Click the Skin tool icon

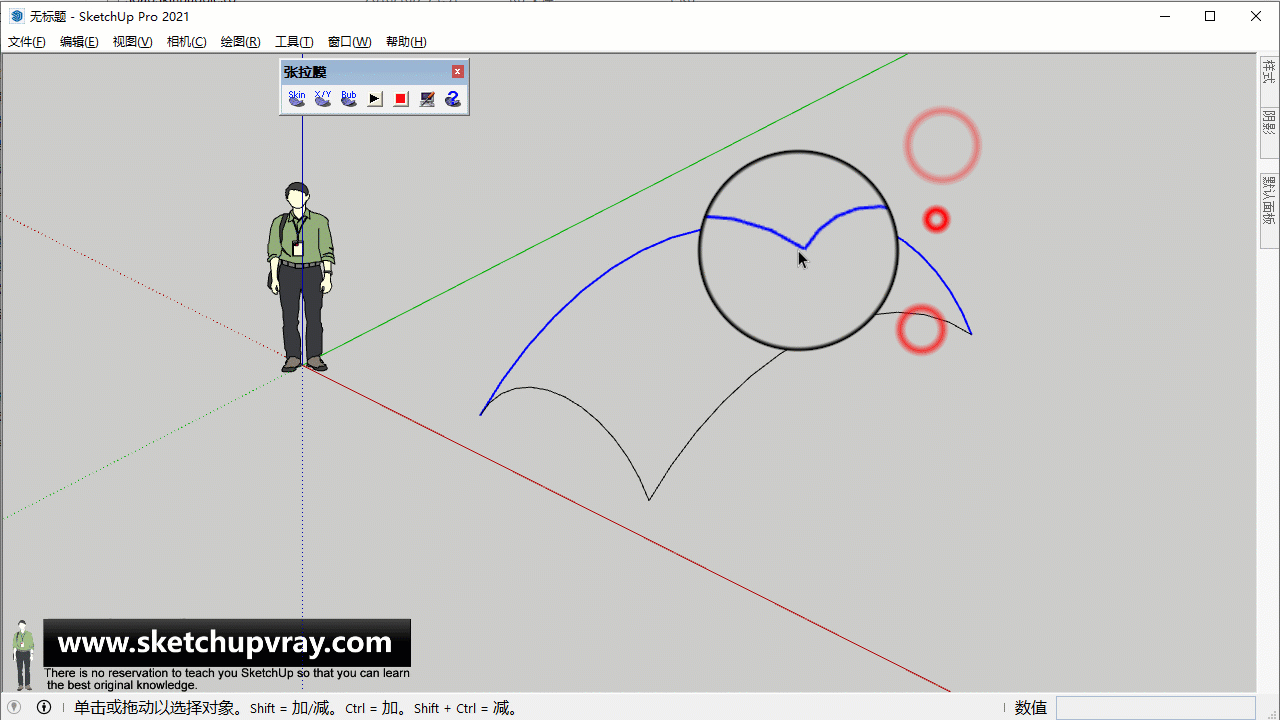point(297,98)
